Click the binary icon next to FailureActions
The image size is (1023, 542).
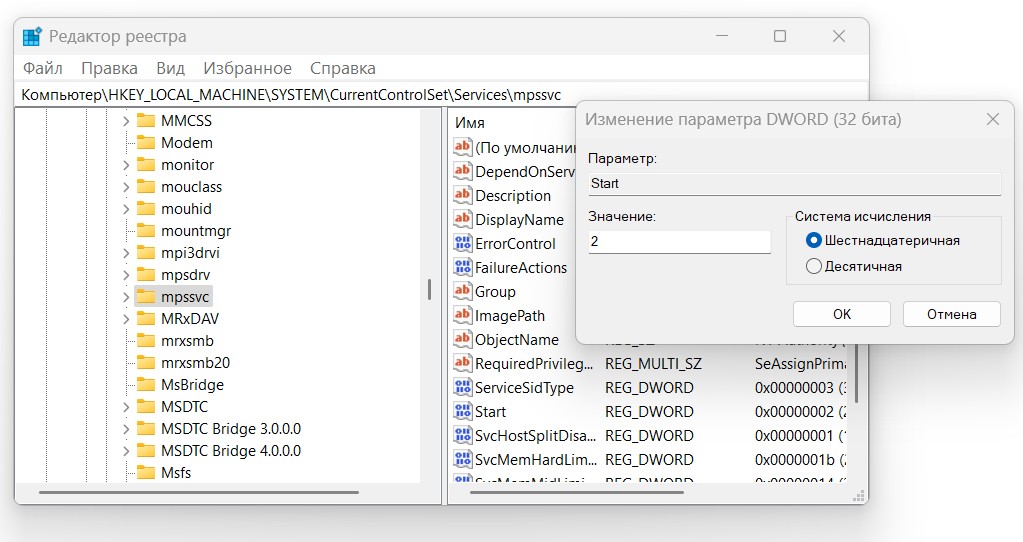[x=463, y=267]
